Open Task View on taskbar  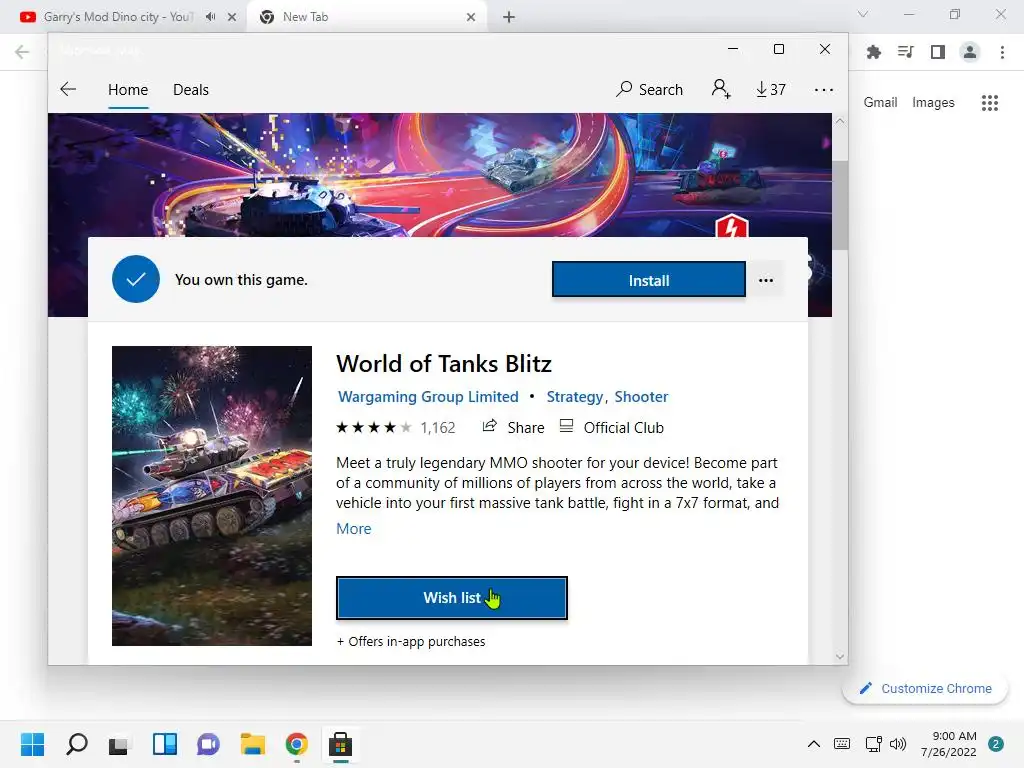click(x=120, y=744)
